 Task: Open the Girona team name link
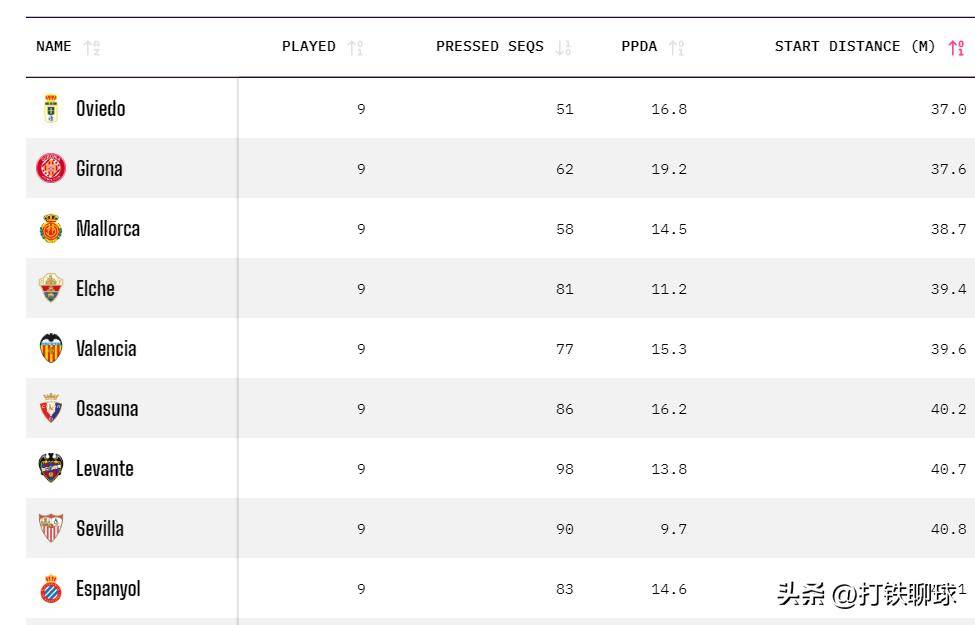[x=99, y=168]
